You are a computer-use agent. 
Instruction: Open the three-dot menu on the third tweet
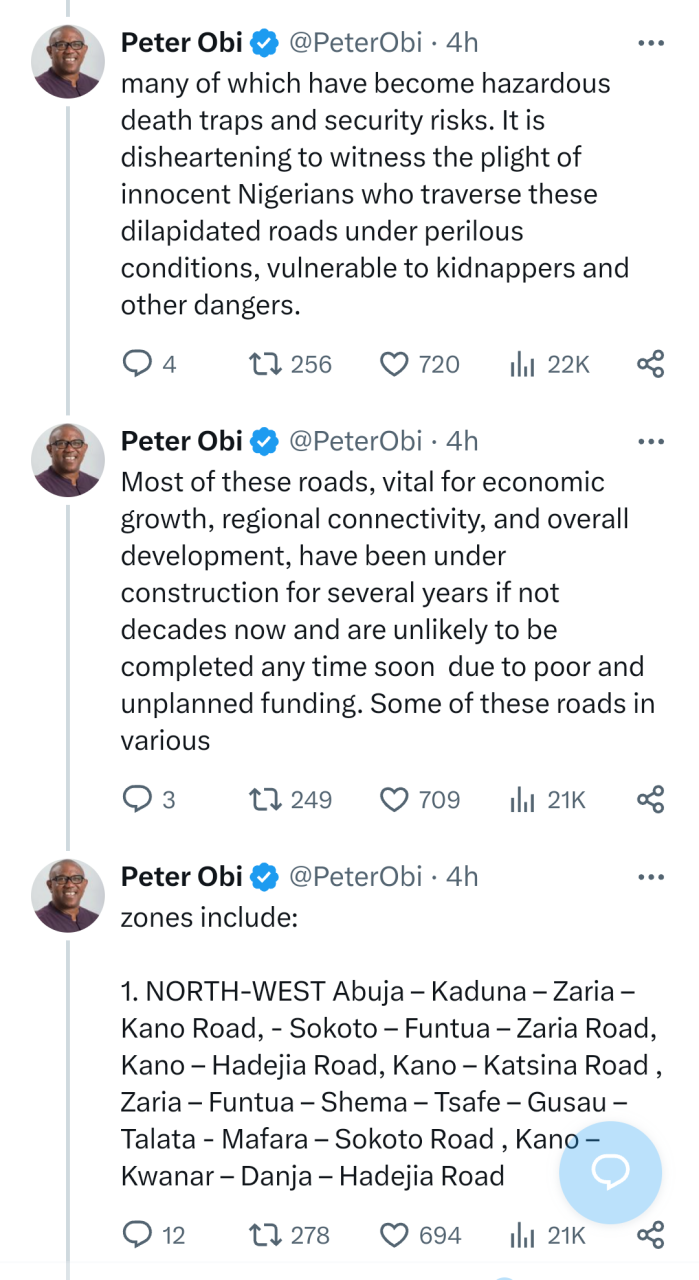point(650,876)
